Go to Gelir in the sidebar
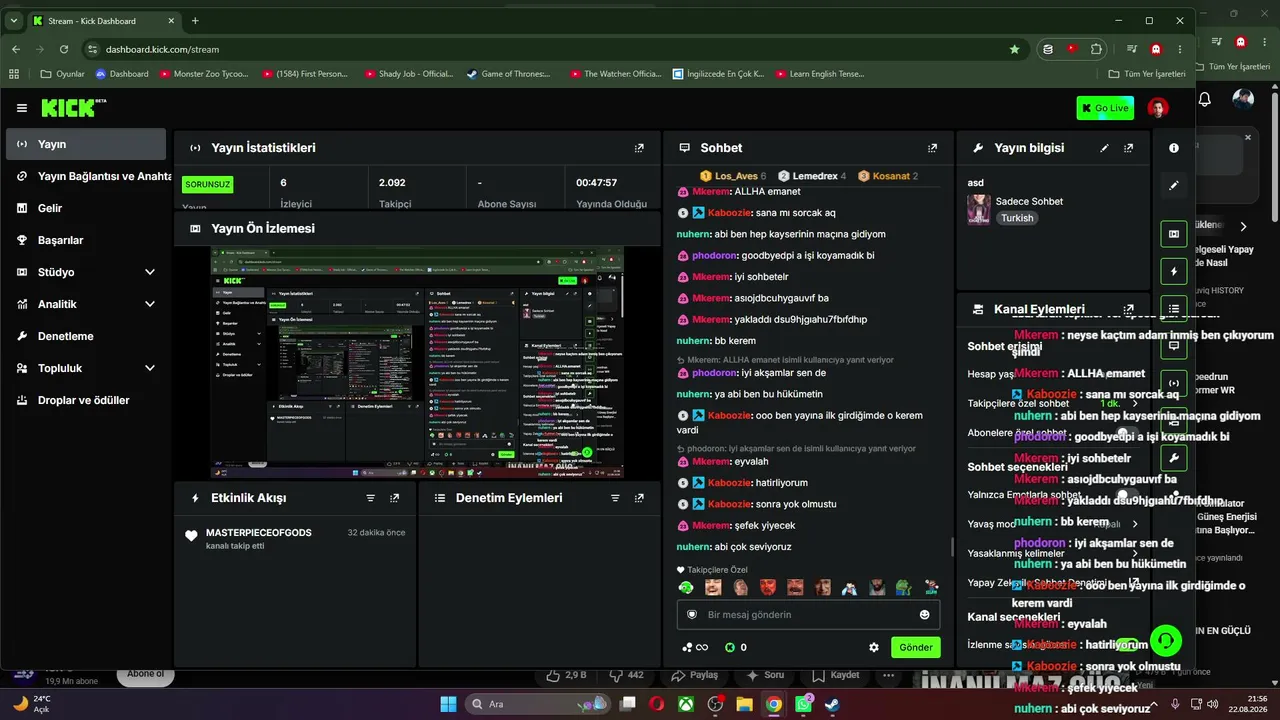The height and width of the screenshot is (720, 1280). click(x=86, y=208)
